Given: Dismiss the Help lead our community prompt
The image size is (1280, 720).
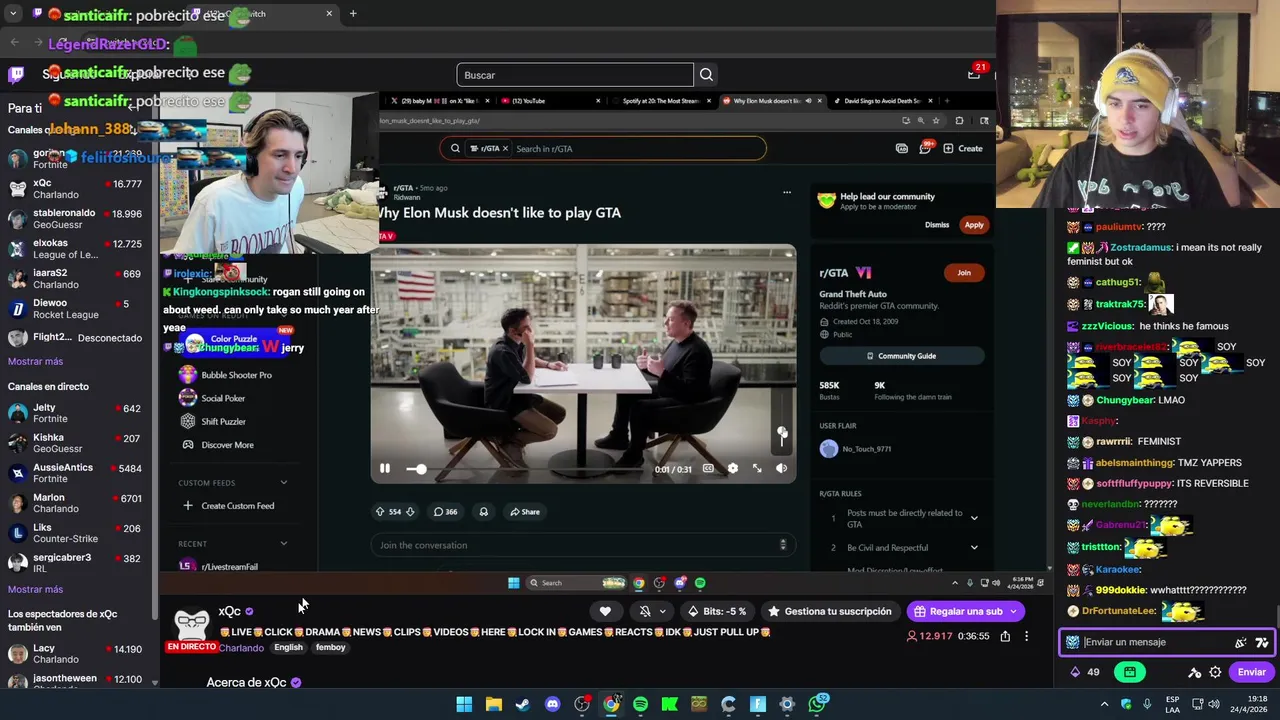Looking at the screenshot, I should (937, 225).
